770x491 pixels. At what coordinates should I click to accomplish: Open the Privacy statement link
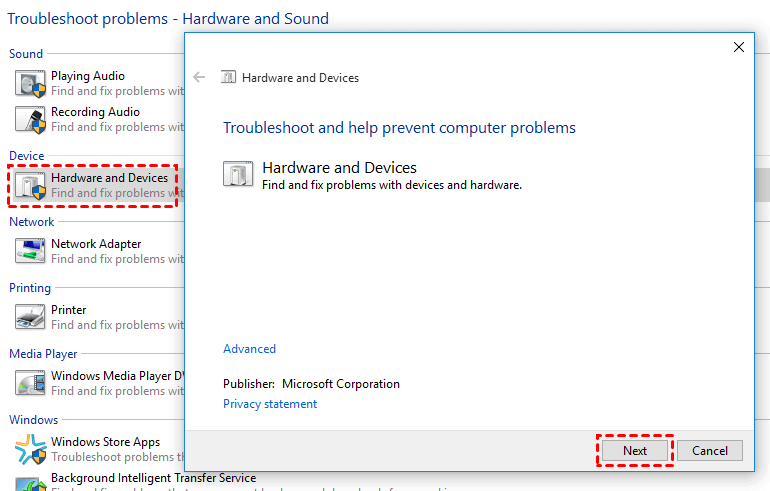pyautogui.click(x=270, y=404)
